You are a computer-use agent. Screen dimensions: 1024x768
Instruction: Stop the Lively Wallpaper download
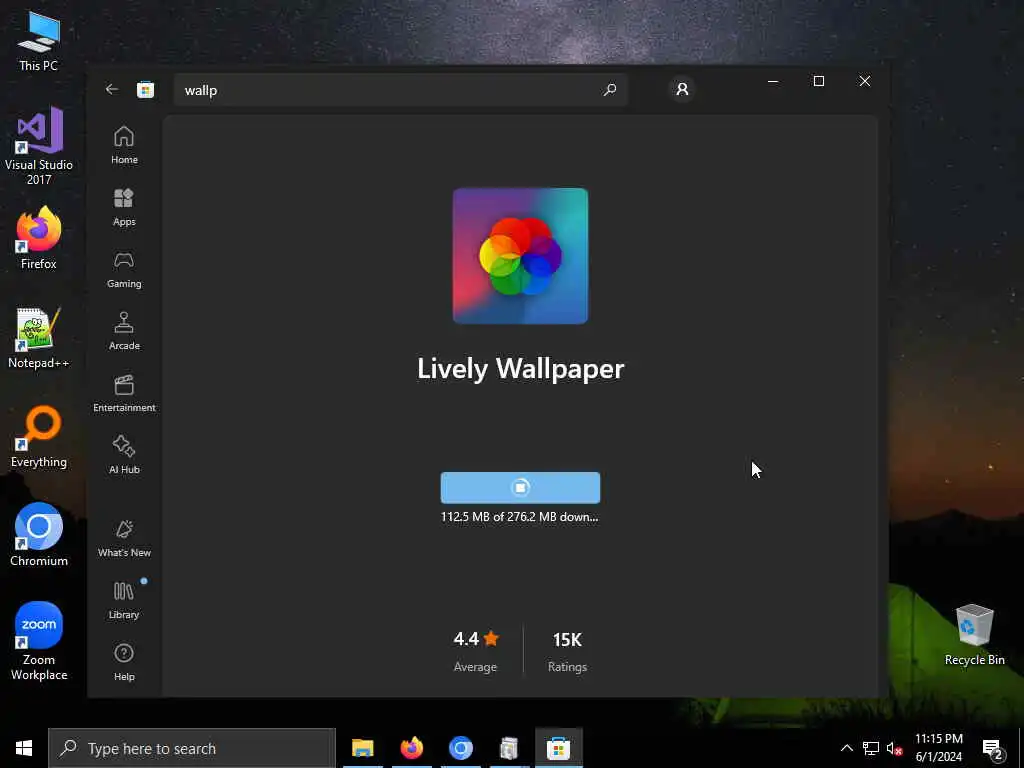520,487
